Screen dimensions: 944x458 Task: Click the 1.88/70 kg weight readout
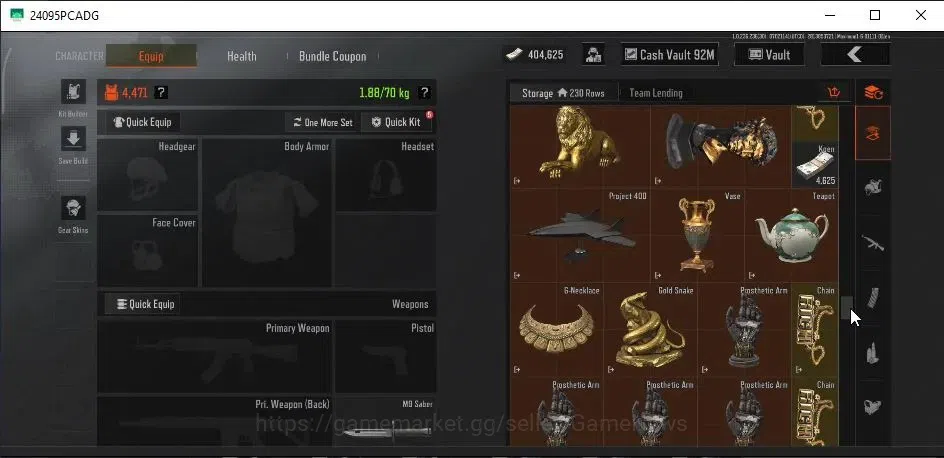(384, 93)
